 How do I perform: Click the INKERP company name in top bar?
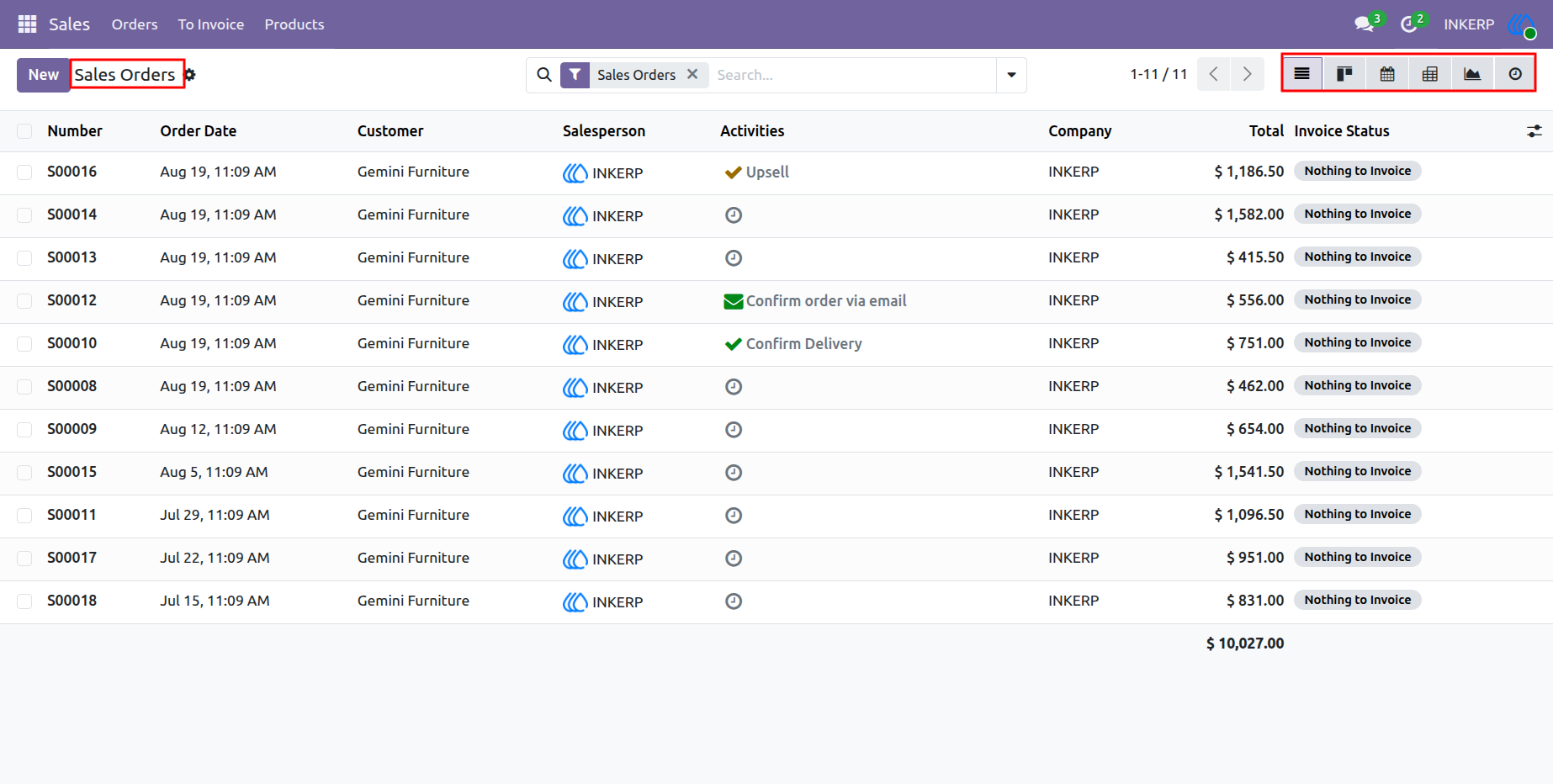coord(1469,24)
